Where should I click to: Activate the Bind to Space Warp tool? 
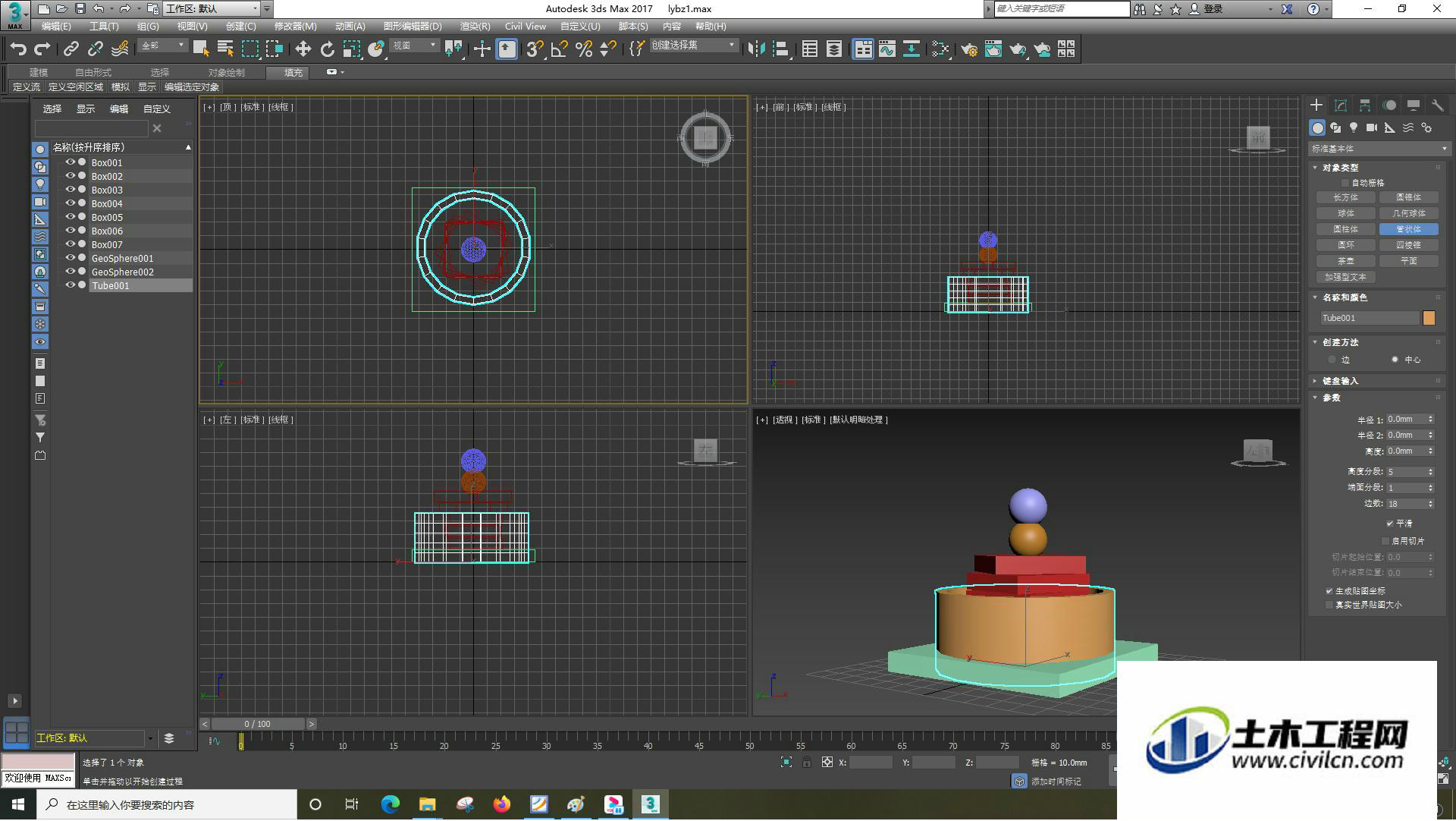120,49
